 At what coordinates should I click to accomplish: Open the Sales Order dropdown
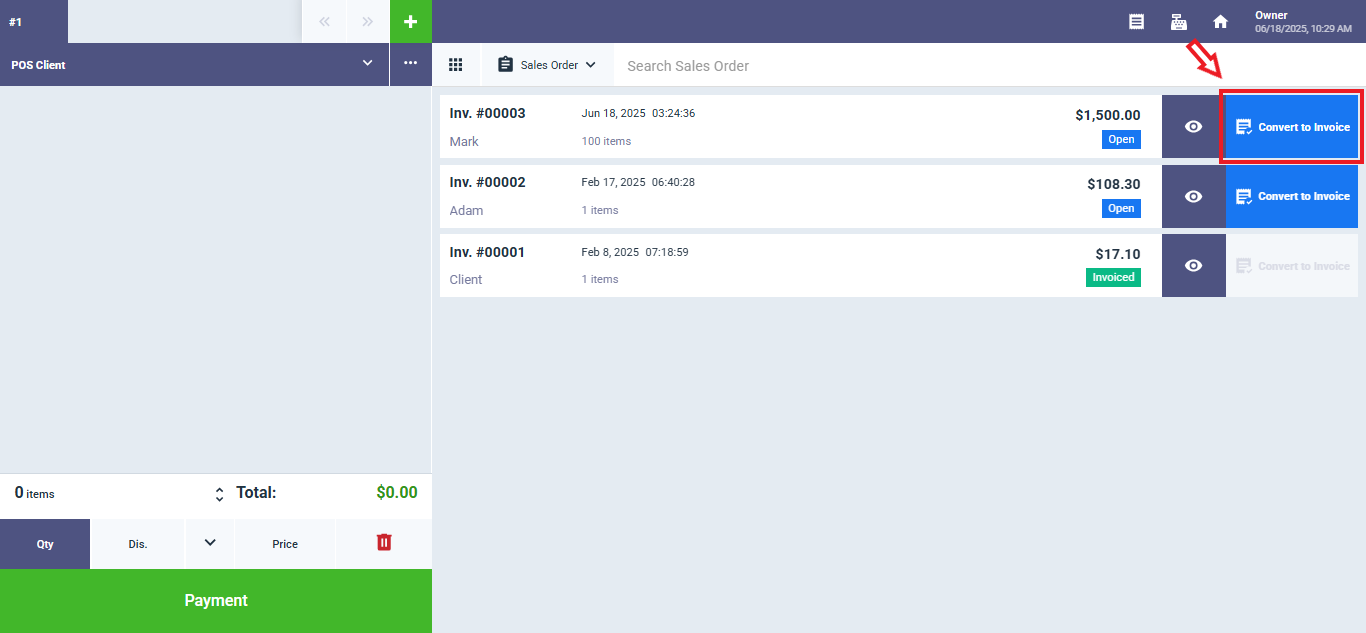pyautogui.click(x=547, y=65)
